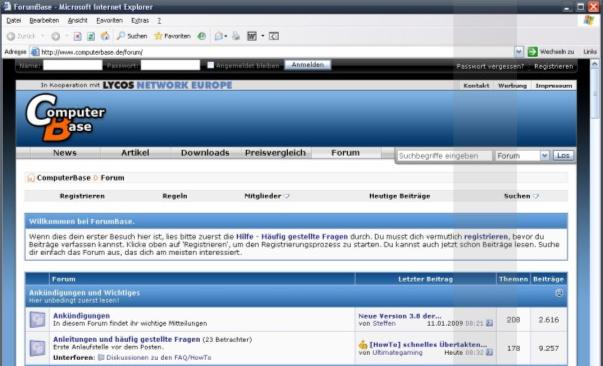
Task: Click the Wechseln zu go button
Action: pos(551,52)
